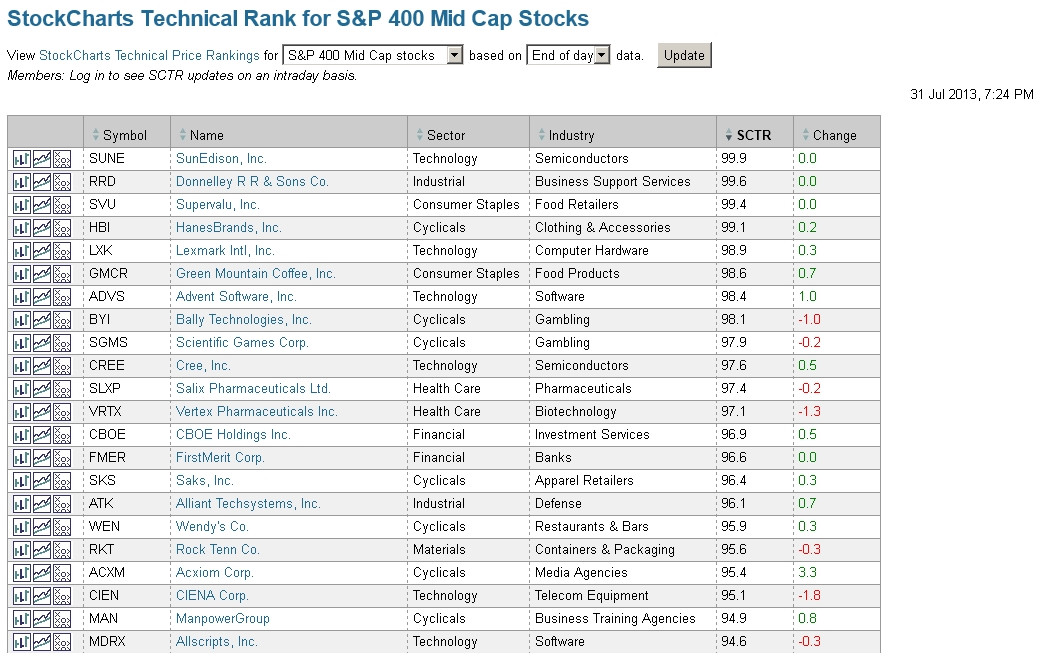The height and width of the screenshot is (653, 1040).
Task: Open the point-and-figure icon for GMCR
Action: (62, 274)
